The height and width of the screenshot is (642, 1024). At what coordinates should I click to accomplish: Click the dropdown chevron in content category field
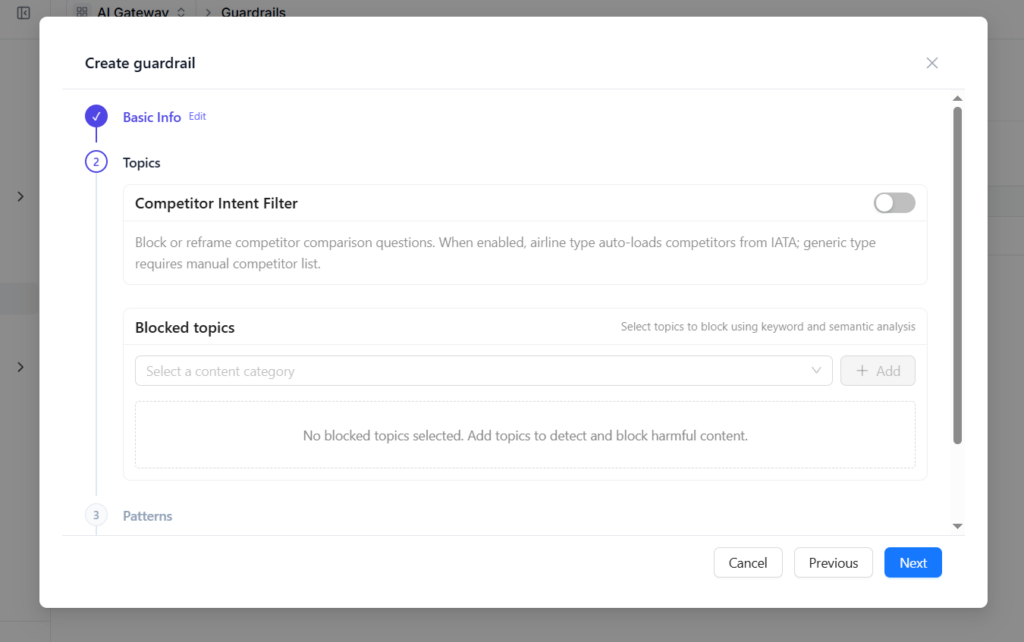816,370
